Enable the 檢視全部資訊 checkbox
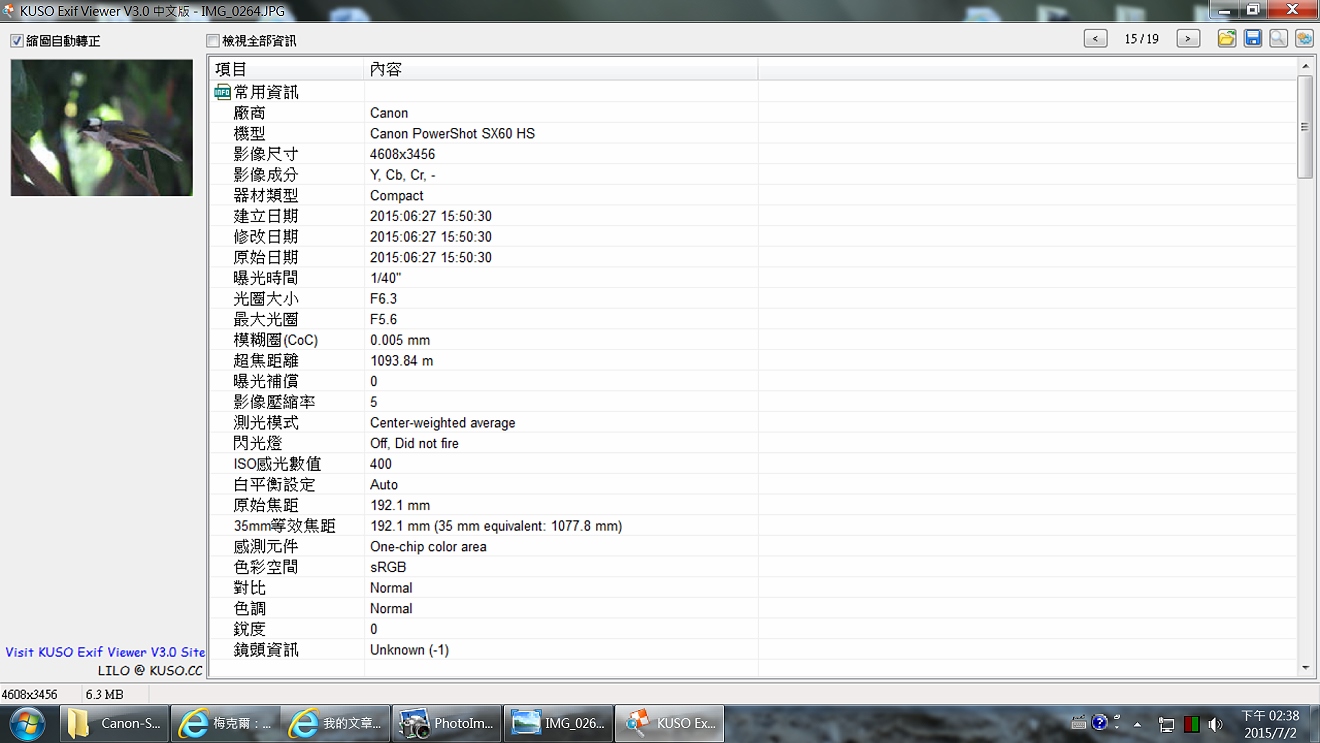This screenshot has height=743, width=1320. point(212,41)
